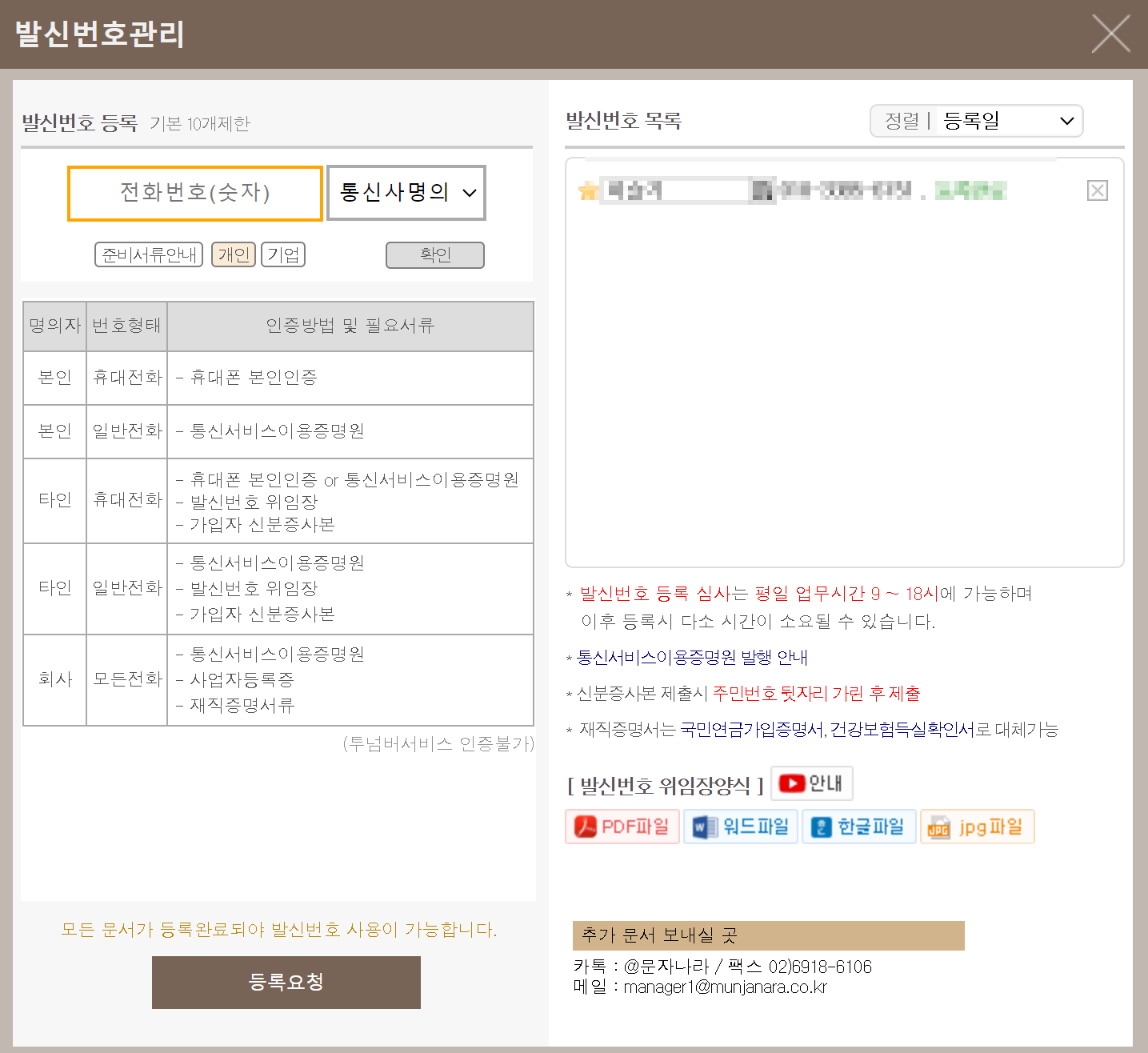The height and width of the screenshot is (1053, 1148).
Task: Click 사업자등록증 text in 회사 row
Action: point(242,680)
